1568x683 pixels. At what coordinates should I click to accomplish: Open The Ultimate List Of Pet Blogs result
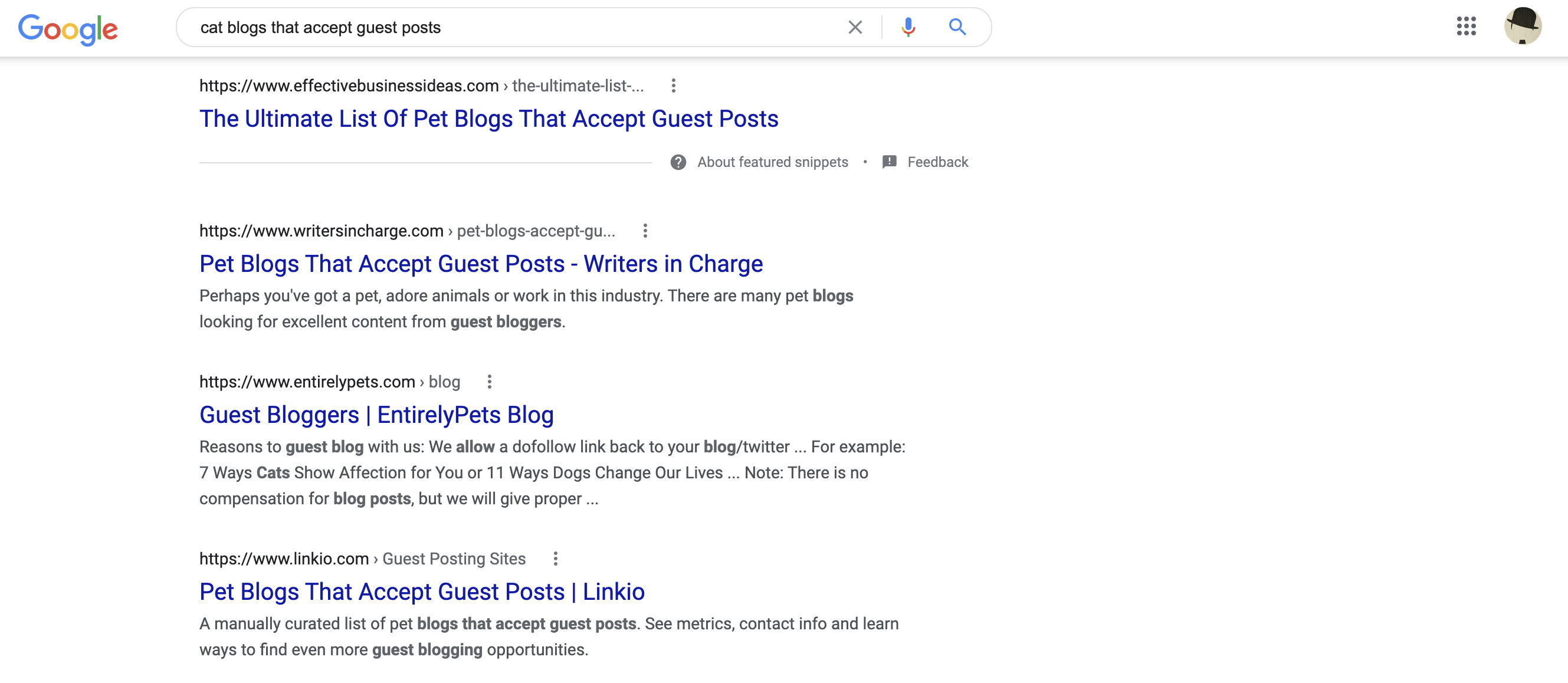pos(489,119)
